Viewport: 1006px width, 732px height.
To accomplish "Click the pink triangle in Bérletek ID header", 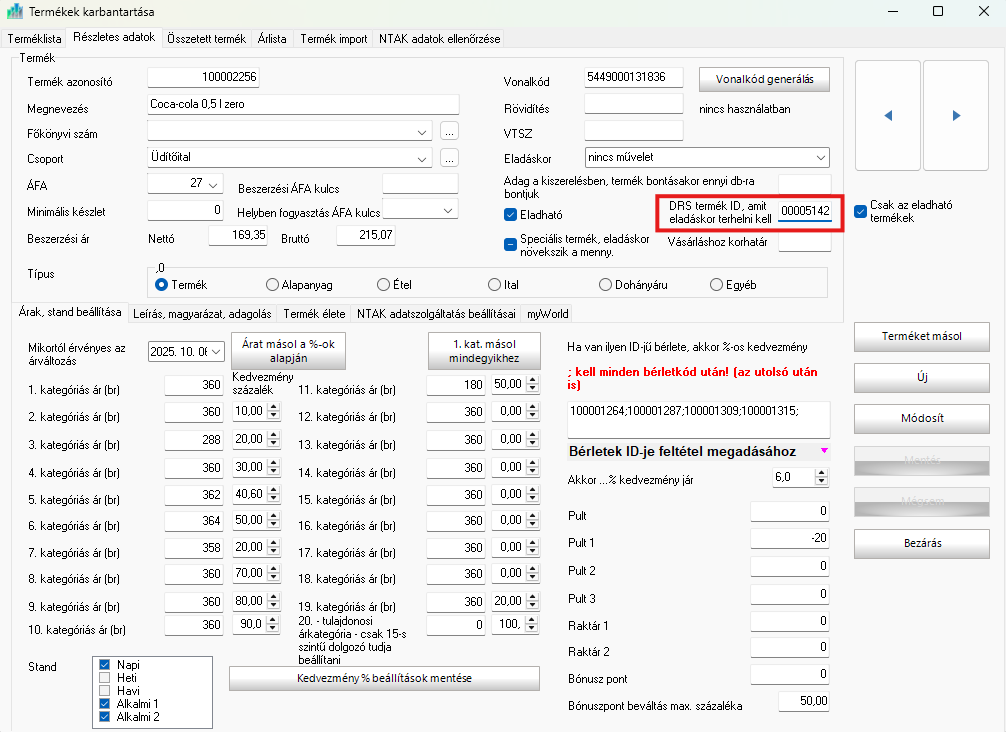I will pos(824,451).
